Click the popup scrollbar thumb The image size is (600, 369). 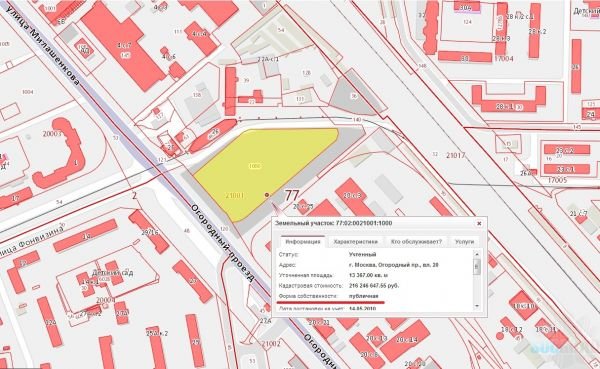pyautogui.click(x=477, y=266)
